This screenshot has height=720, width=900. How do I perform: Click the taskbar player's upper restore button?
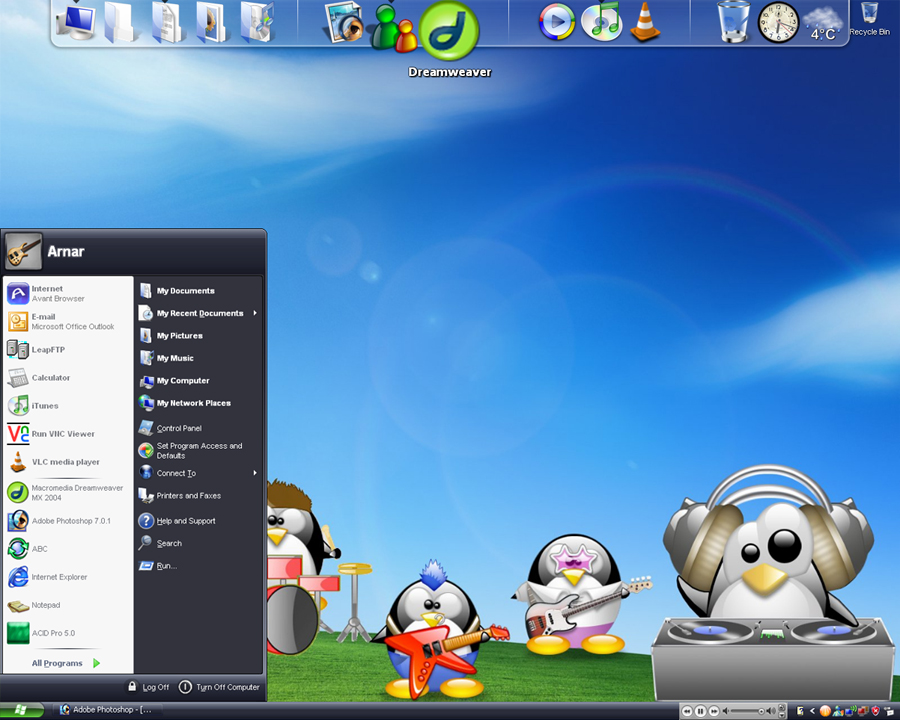coord(781,707)
